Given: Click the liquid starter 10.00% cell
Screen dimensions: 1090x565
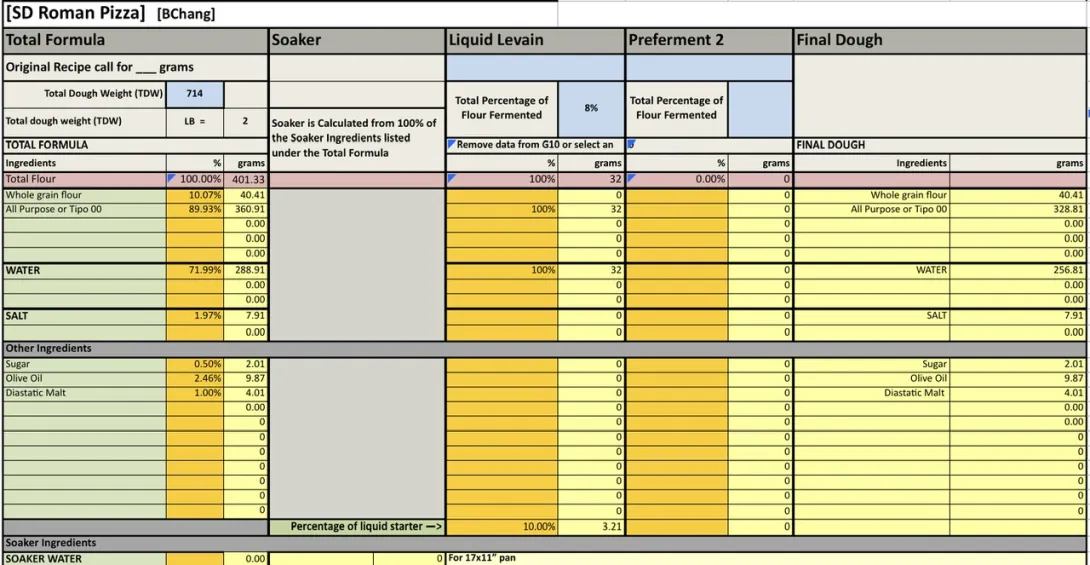Looking at the screenshot, I should tap(502, 526).
